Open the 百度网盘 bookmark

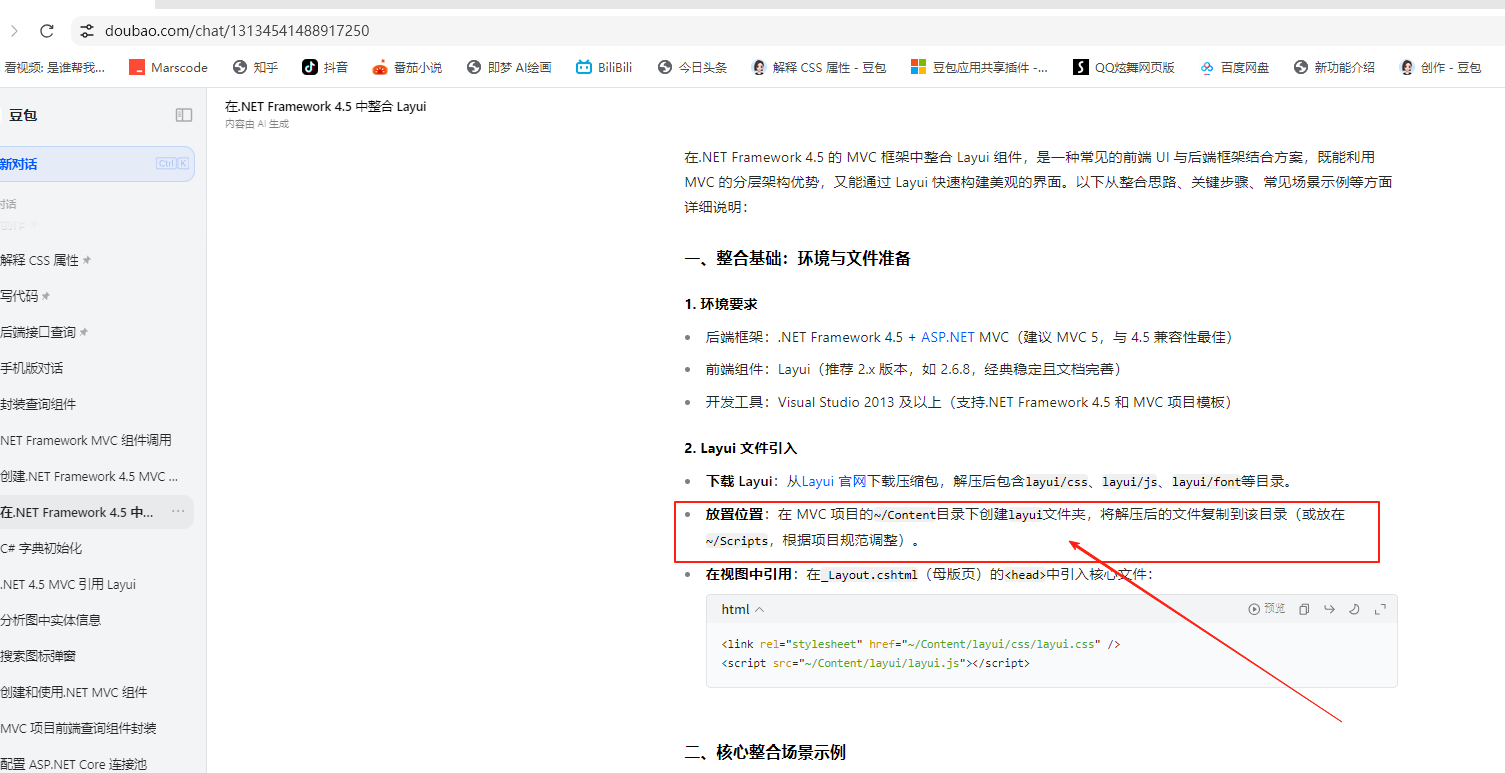[x=1235, y=67]
